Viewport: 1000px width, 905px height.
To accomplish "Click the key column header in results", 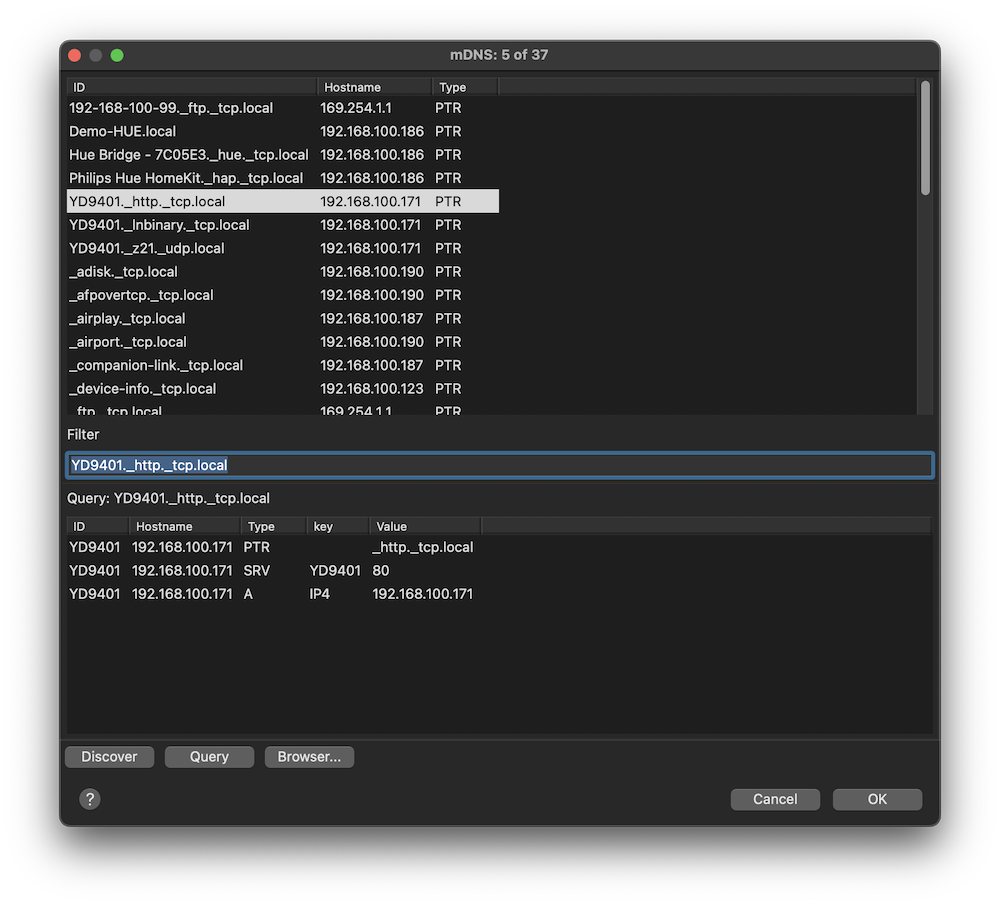I will click(x=336, y=526).
